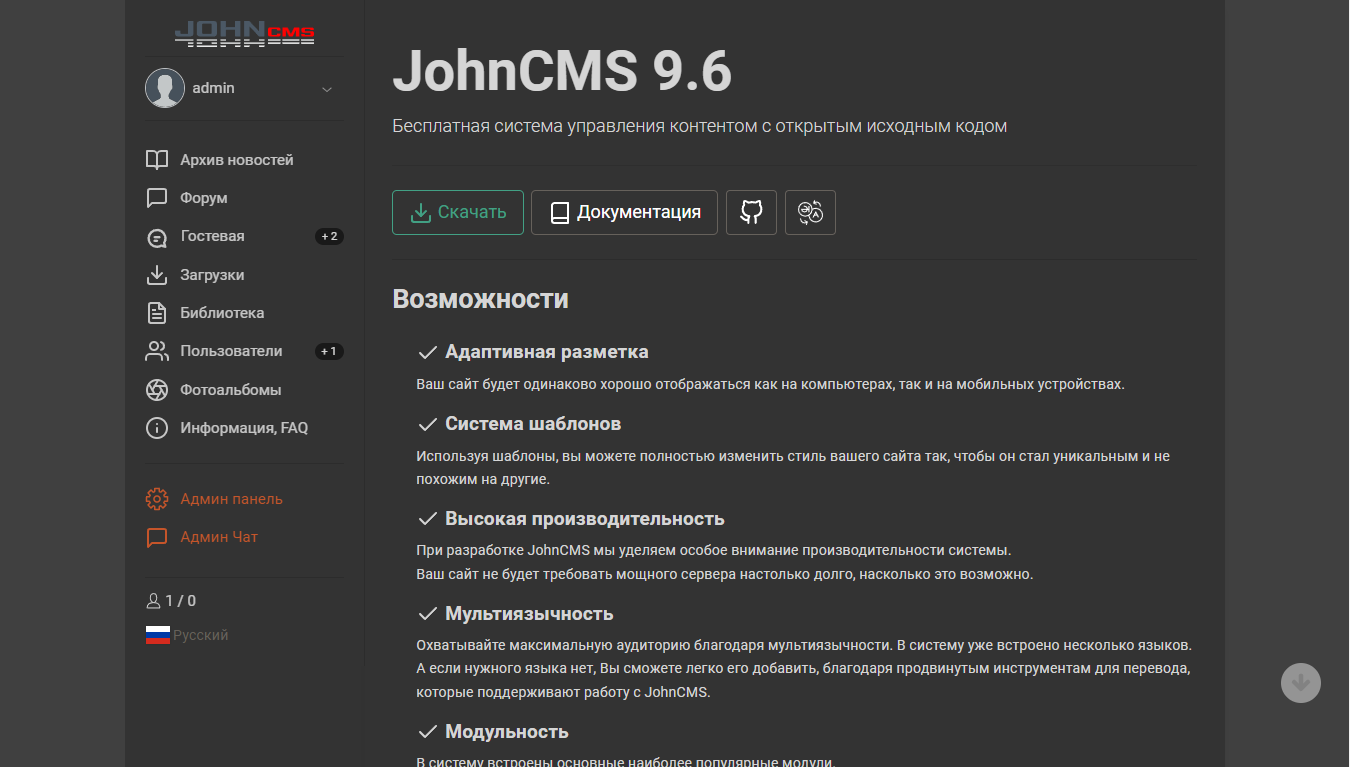The height and width of the screenshot is (767, 1350).
Task: Click the Модульность feature title
Action: click(x=507, y=732)
